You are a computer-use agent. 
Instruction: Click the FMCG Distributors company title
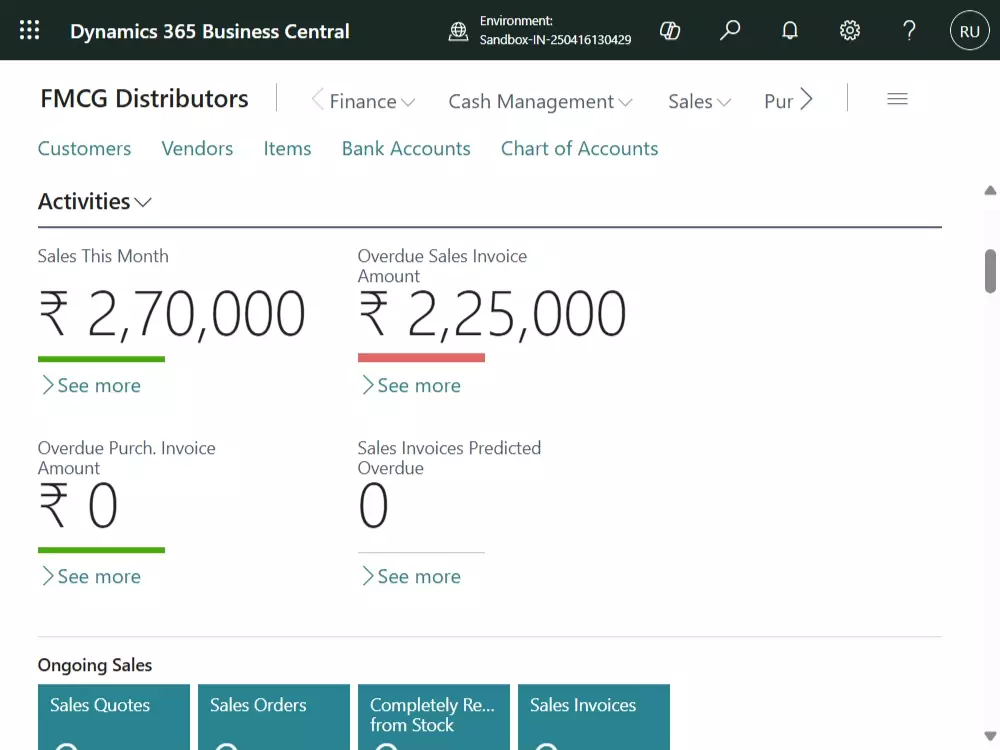pyautogui.click(x=144, y=99)
